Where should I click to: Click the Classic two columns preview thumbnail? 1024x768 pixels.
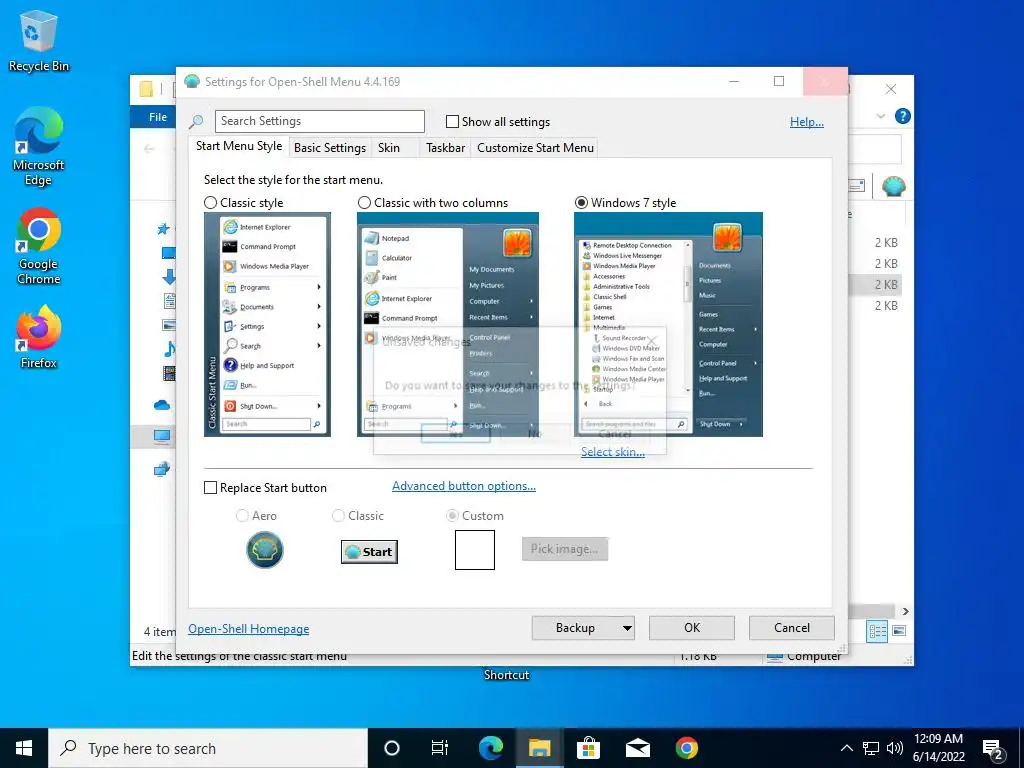(x=448, y=325)
